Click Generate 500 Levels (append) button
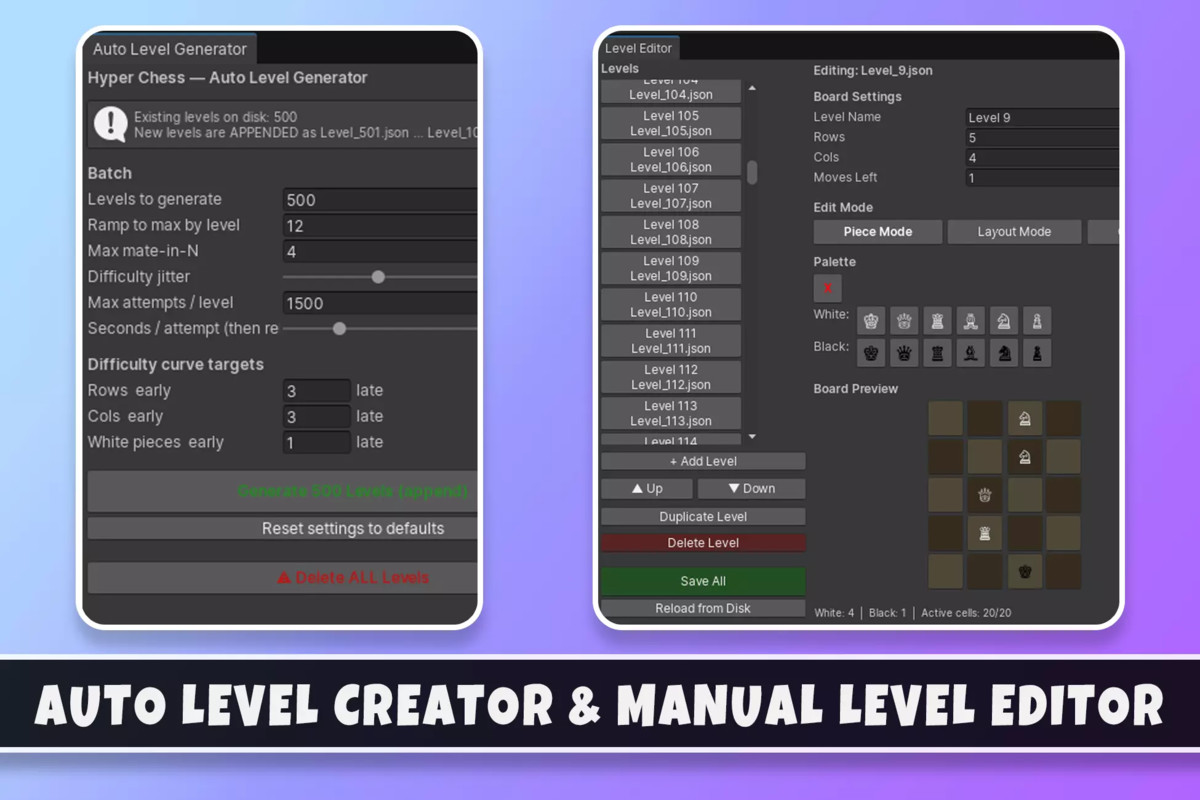Screen dimensions: 1200x800 (x=283, y=491)
